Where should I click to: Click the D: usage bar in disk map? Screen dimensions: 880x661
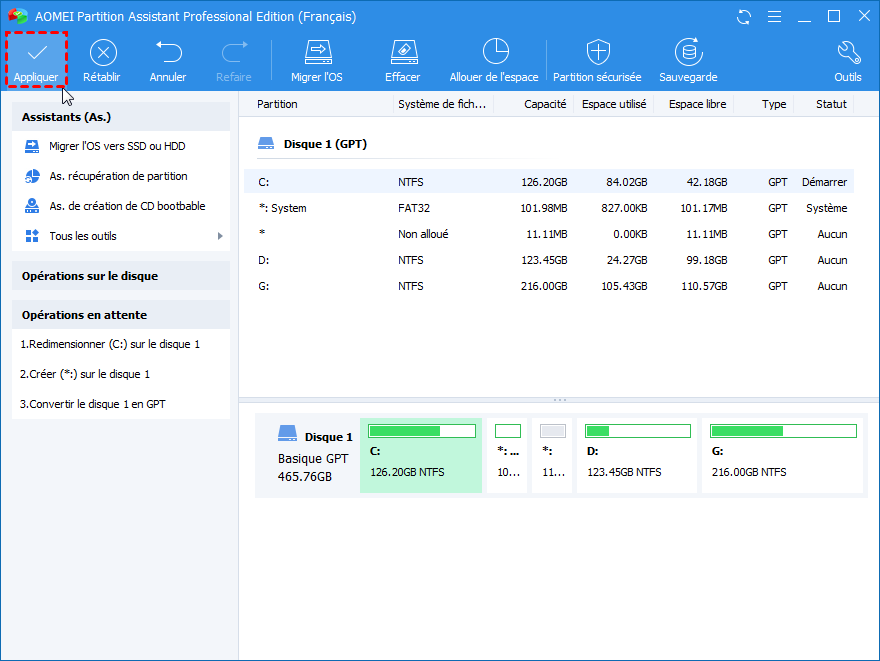click(638, 431)
